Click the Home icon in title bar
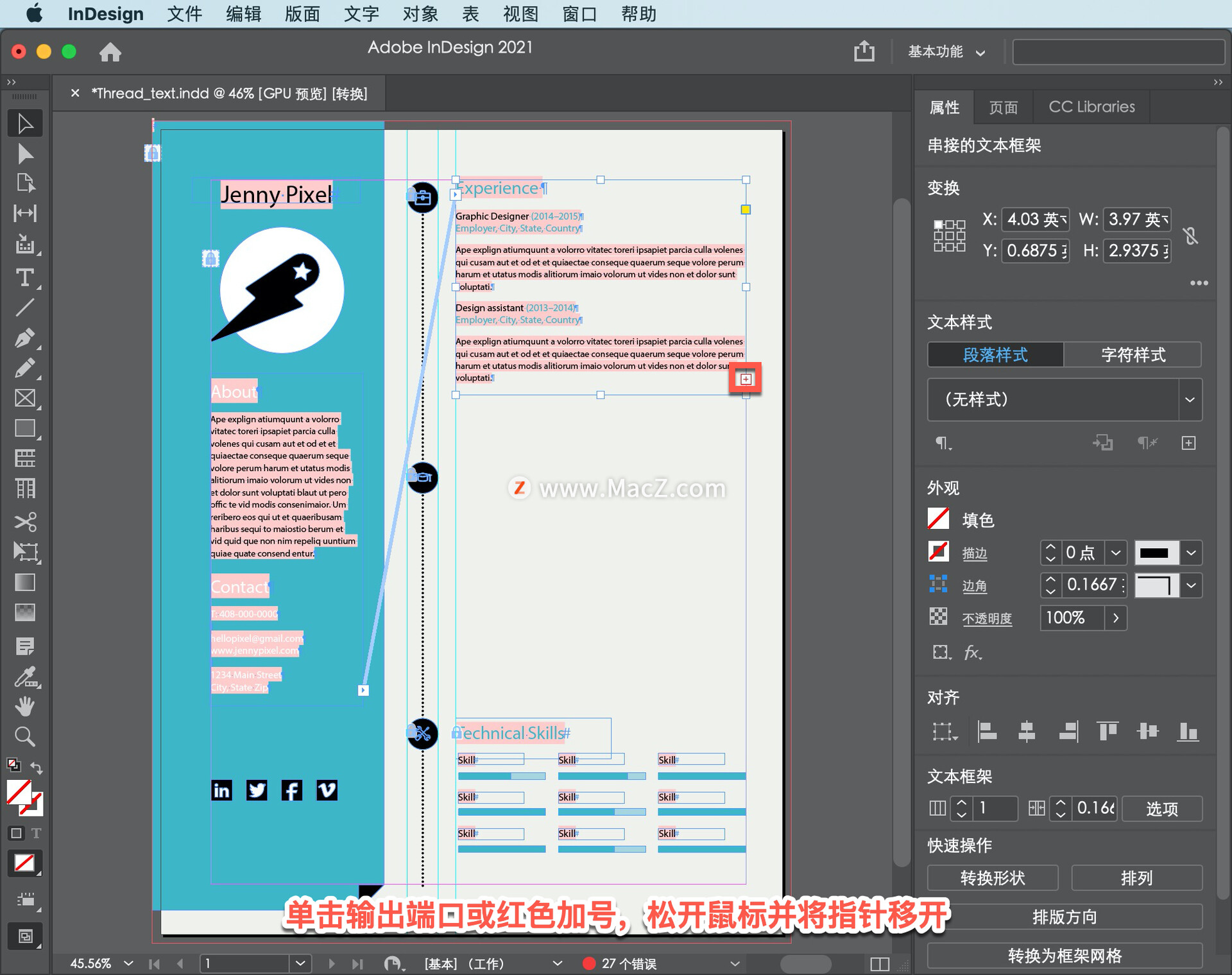The height and width of the screenshot is (975, 1232). [110, 52]
